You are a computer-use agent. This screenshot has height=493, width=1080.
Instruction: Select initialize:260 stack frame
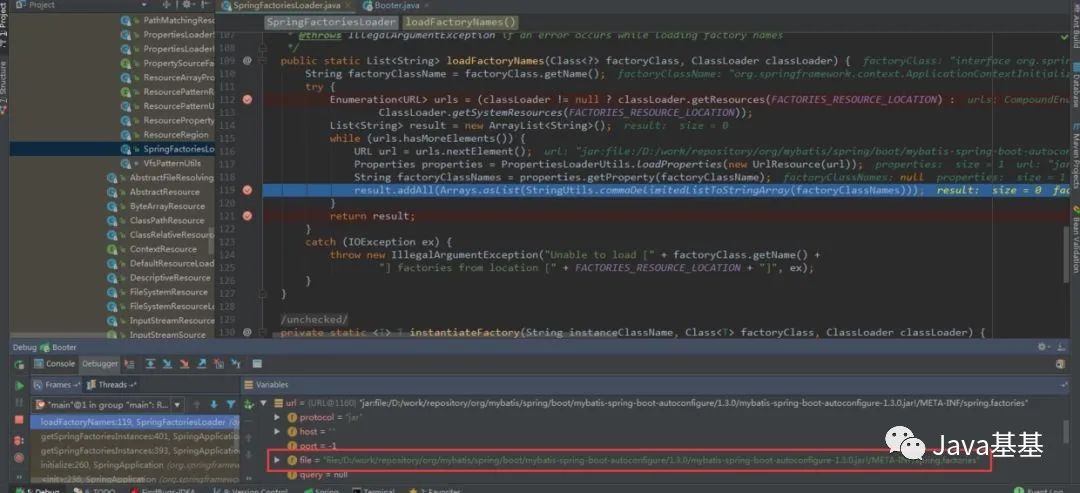point(134,465)
